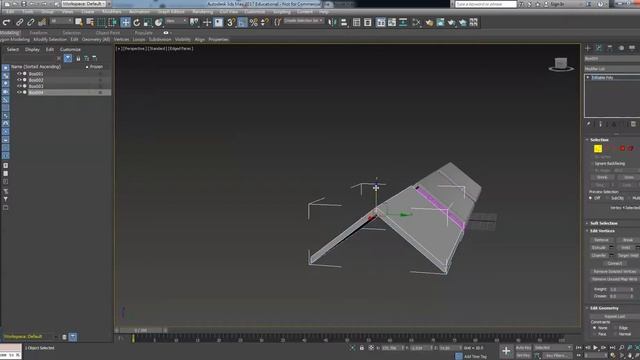Click the Go to End playback button
This screenshot has width=640, height=360.
612,348
